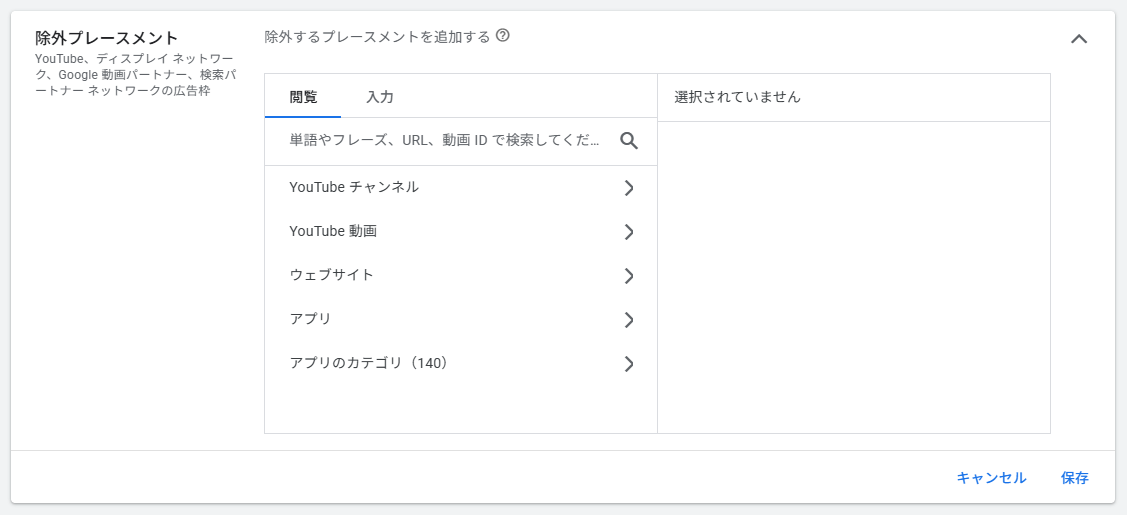This screenshot has height=515, width=1127.
Task: Open the アプリのカテゴリ (140) label
Action: pos(370,363)
